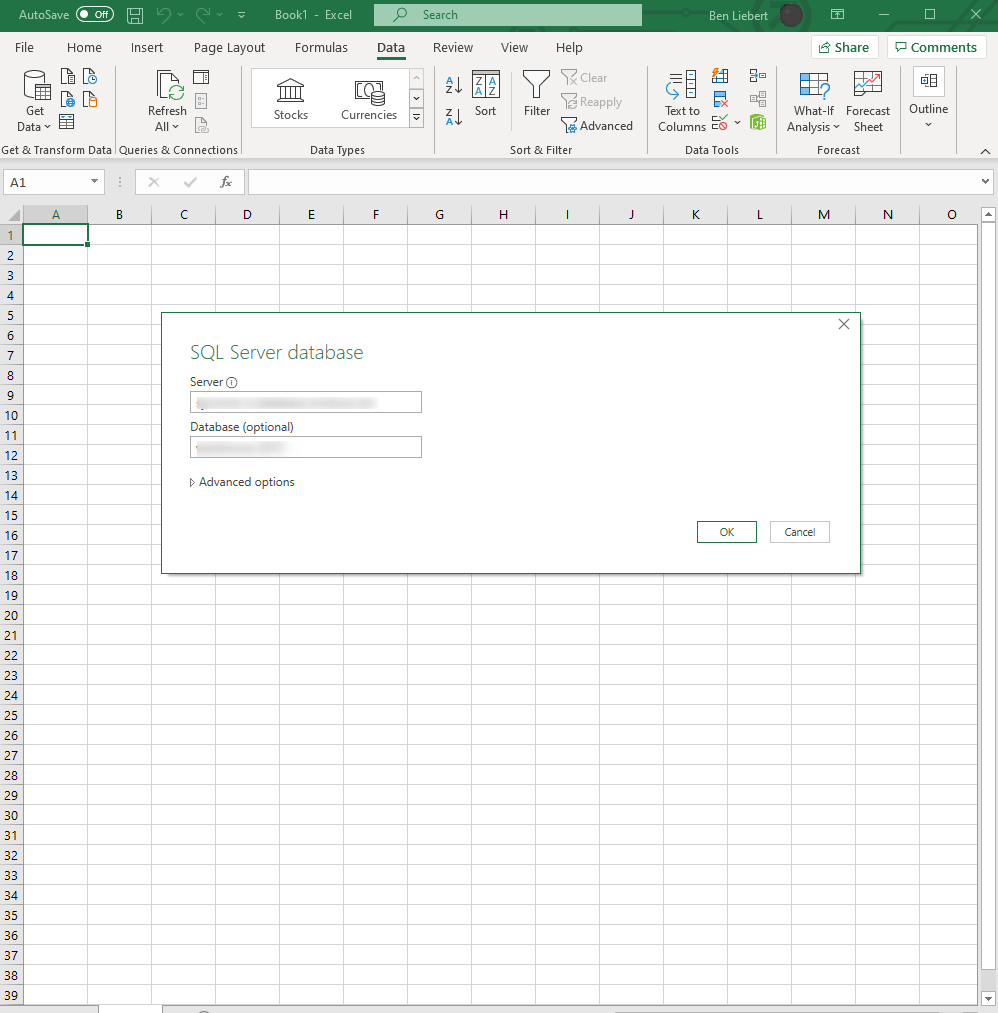Switch to the Formulas tab

[x=321, y=47]
